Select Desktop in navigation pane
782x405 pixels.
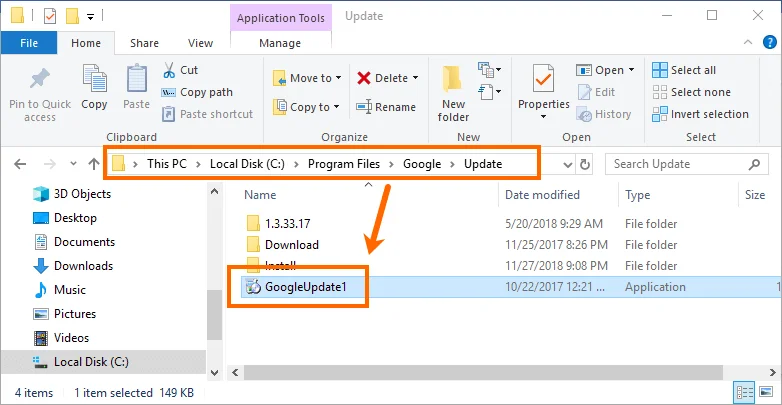click(64, 218)
